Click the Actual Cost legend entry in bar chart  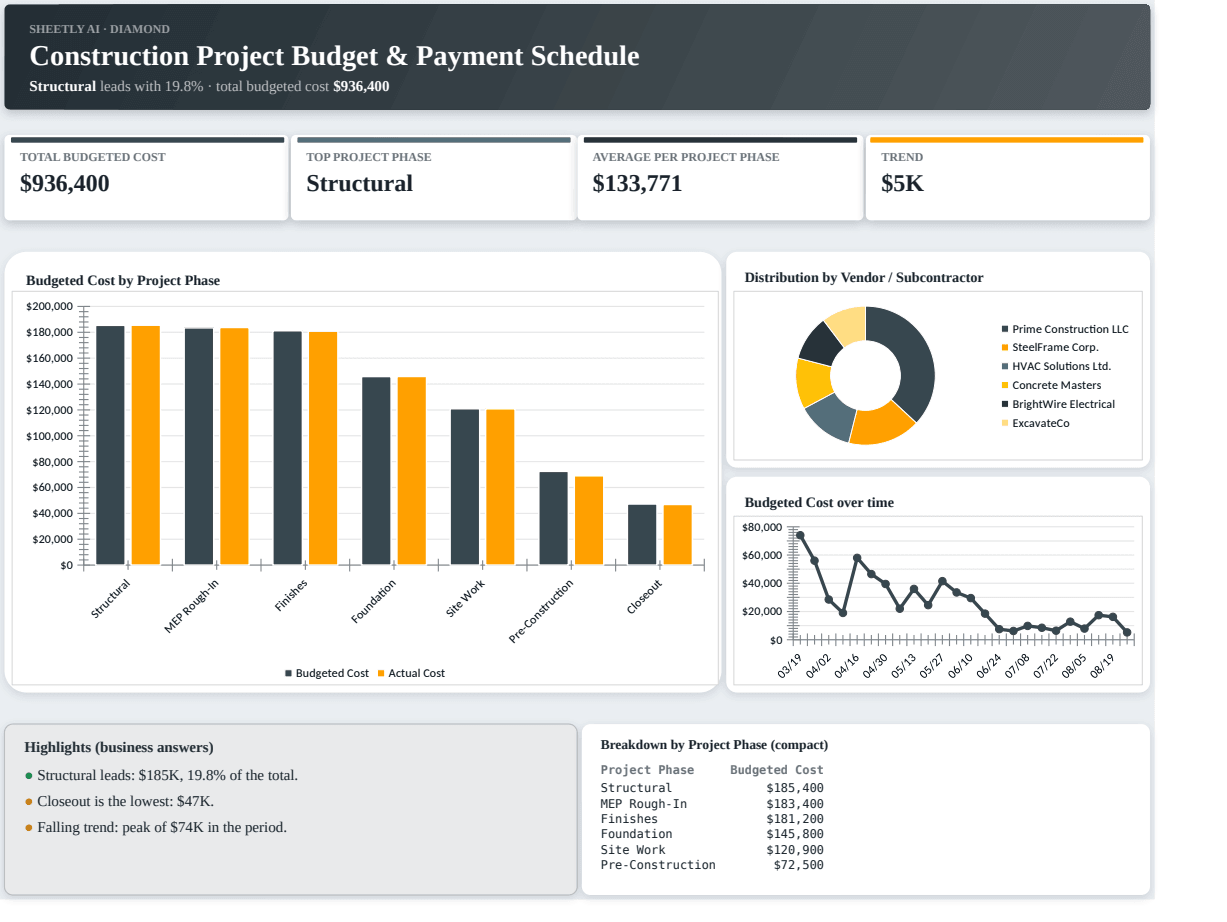pos(411,673)
